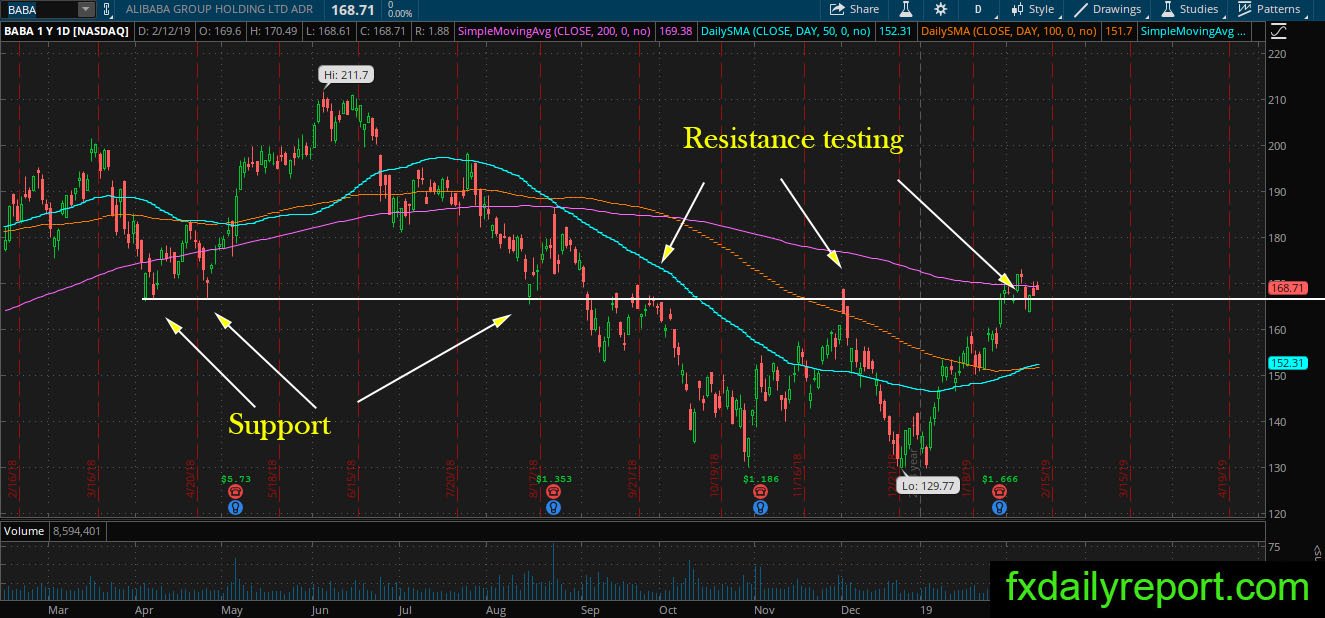
Task: Open chart settings gear icon
Action: tap(941, 9)
